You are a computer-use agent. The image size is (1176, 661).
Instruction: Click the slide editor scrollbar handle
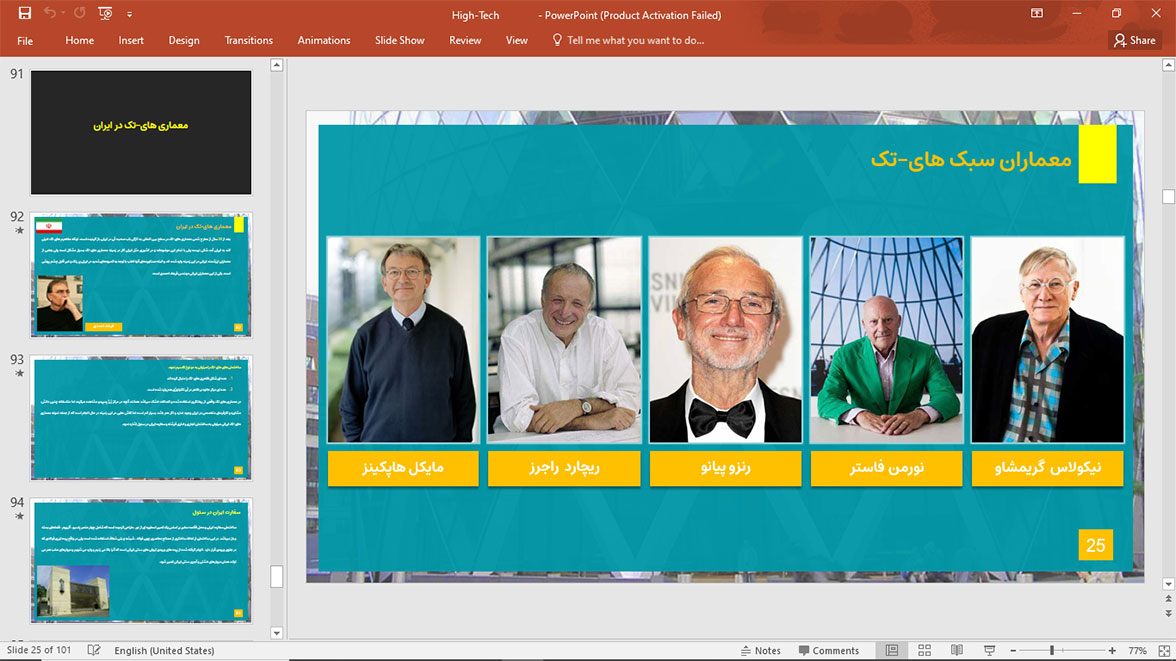[x=1168, y=197]
